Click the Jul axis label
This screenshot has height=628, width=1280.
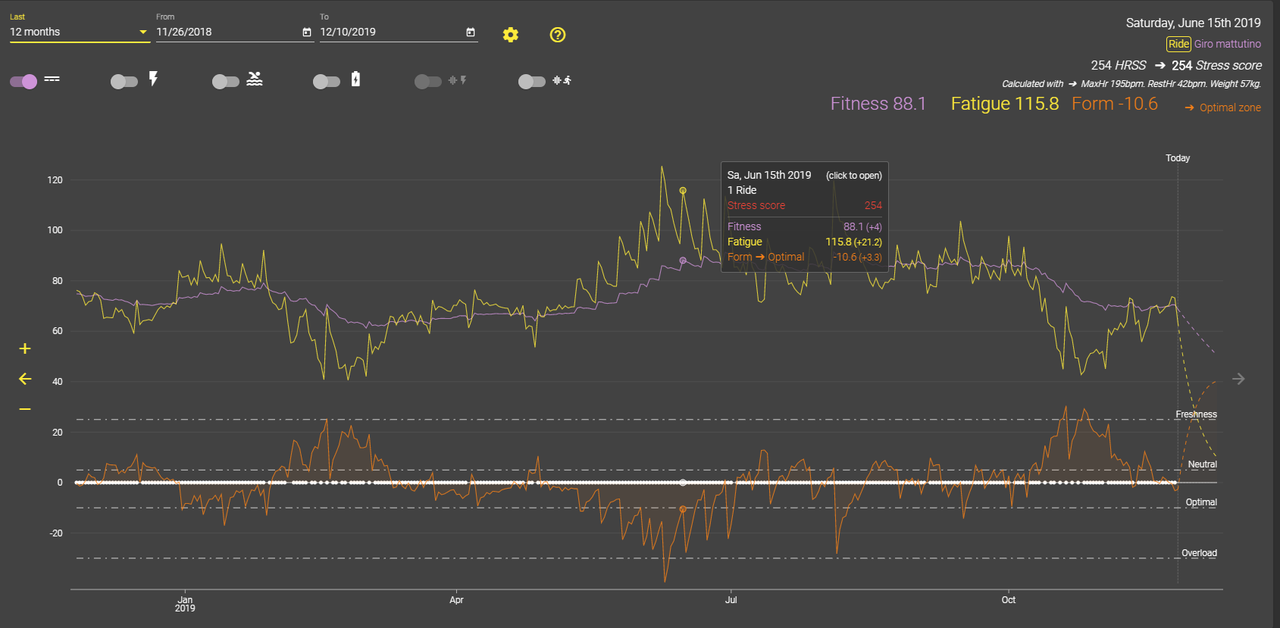[731, 600]
